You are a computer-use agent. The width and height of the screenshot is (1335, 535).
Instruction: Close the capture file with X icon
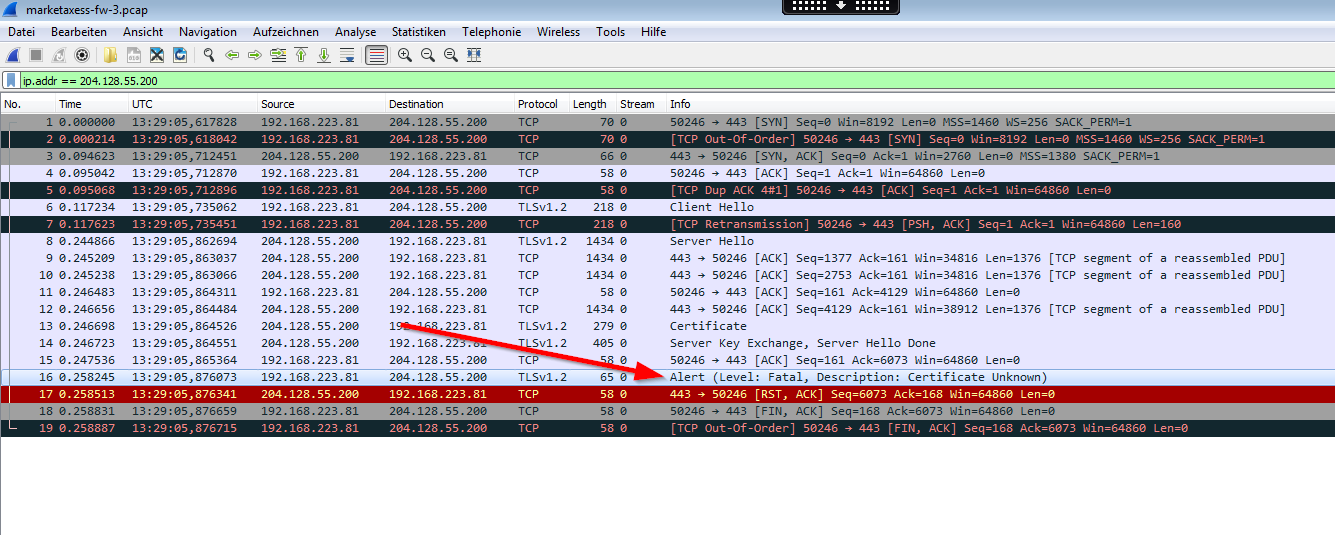coord(156,55)
